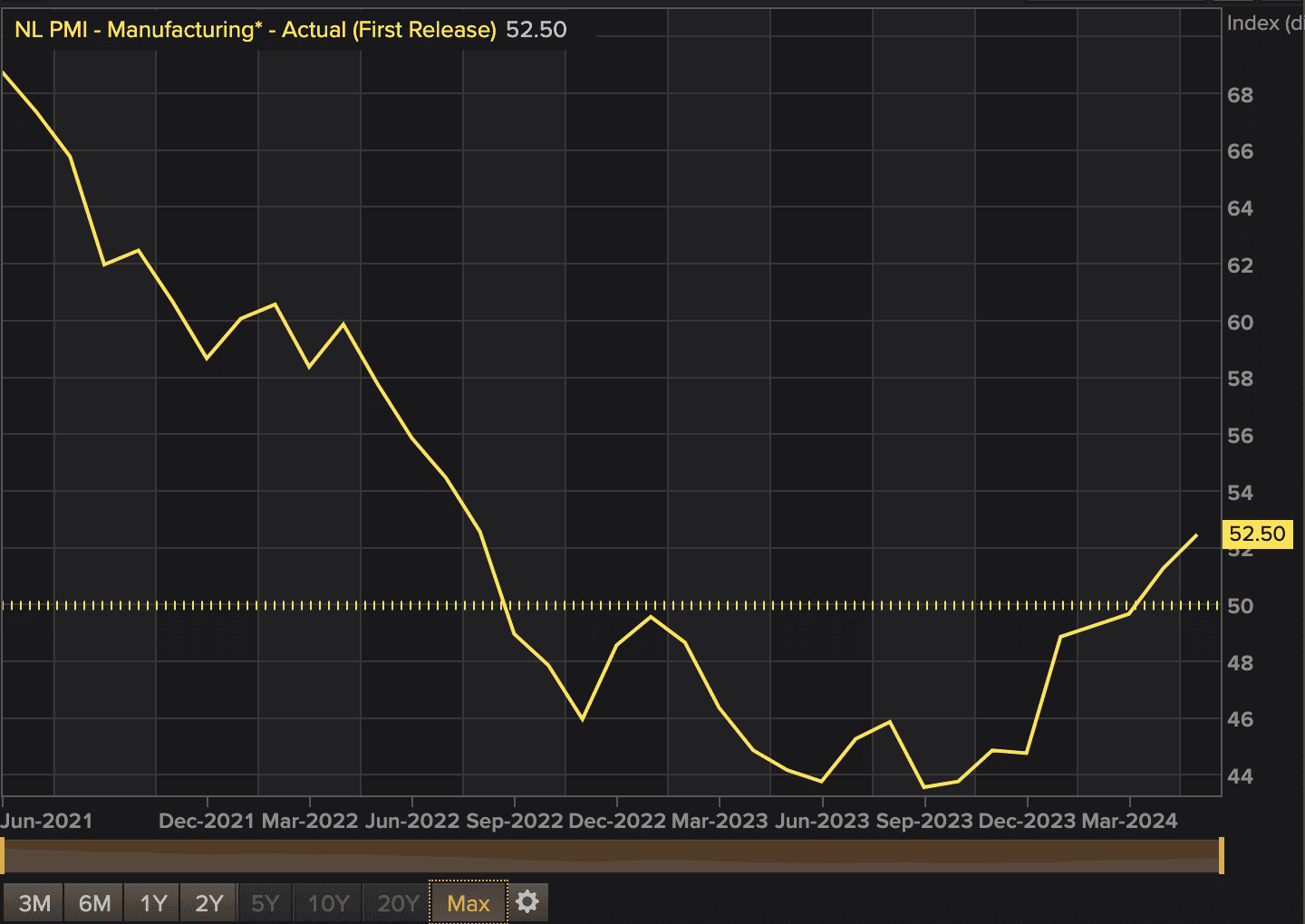
Task: Click the 66 y-axis label
Action: (1240, 151)
